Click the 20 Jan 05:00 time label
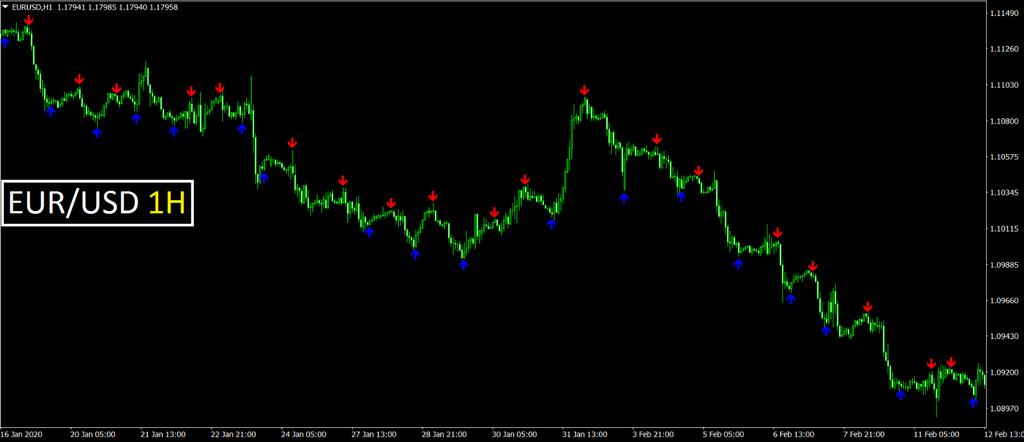Viewport: 1024px width, 442px height. (93, 434)
